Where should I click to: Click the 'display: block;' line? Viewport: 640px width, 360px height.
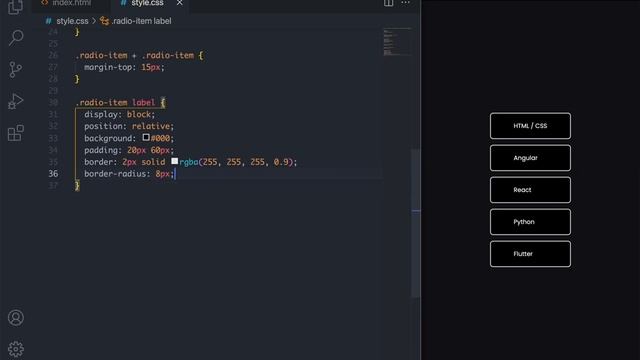coord(120,114)
